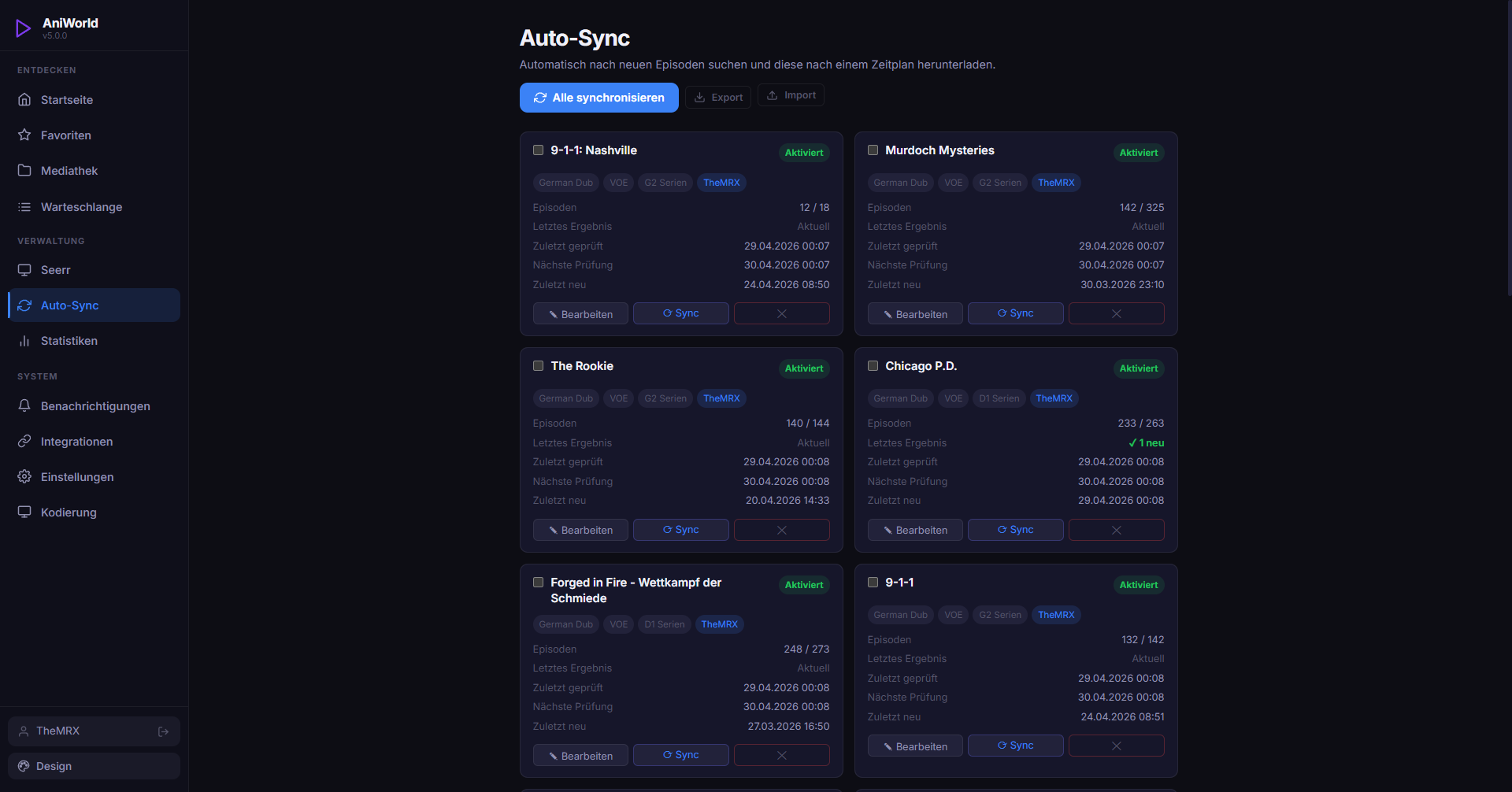
Task: Open Warteschlange via the list icon
Action: coord(24,207)
